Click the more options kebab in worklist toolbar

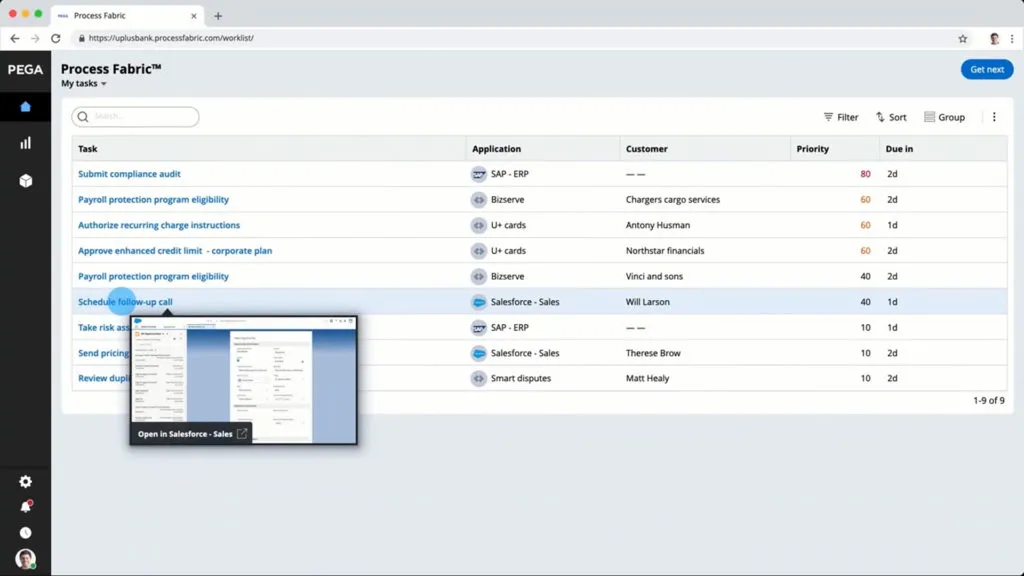click(x=994, y=117)
